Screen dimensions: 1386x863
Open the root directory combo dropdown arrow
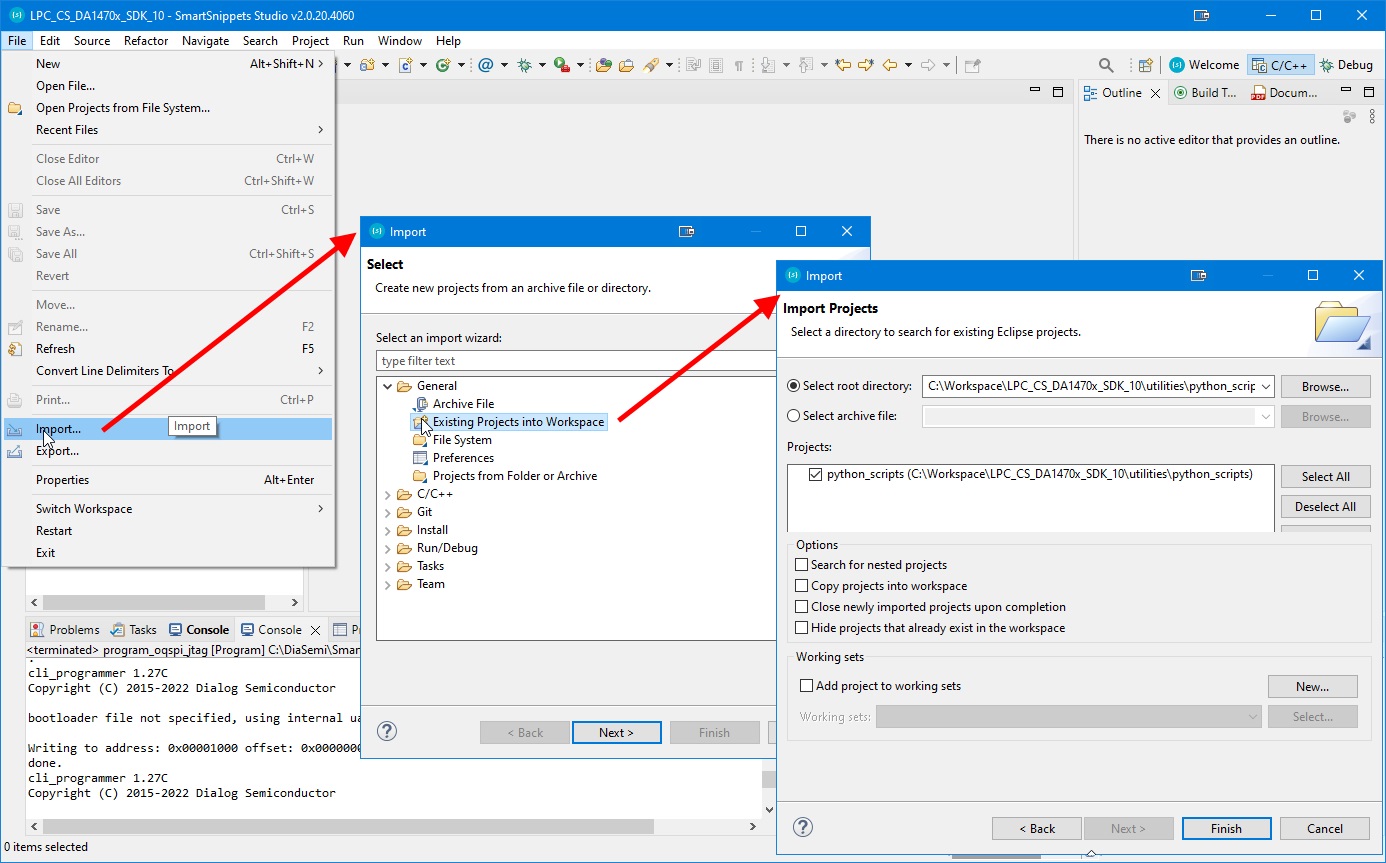(1266, 386)
